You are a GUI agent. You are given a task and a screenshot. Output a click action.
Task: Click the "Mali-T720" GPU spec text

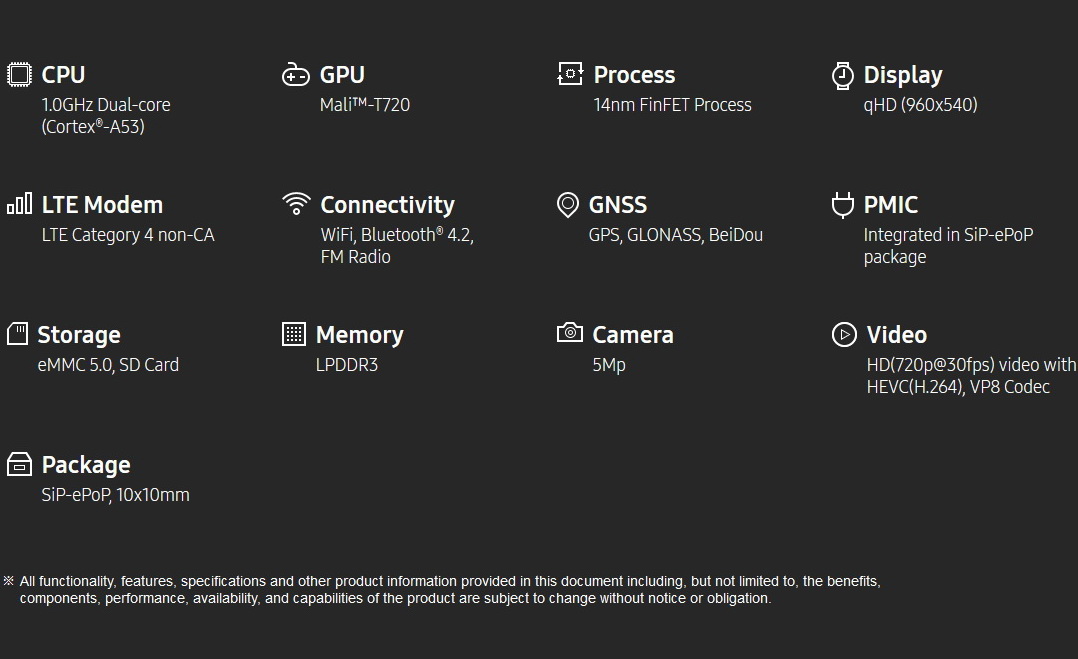(365, 105)
